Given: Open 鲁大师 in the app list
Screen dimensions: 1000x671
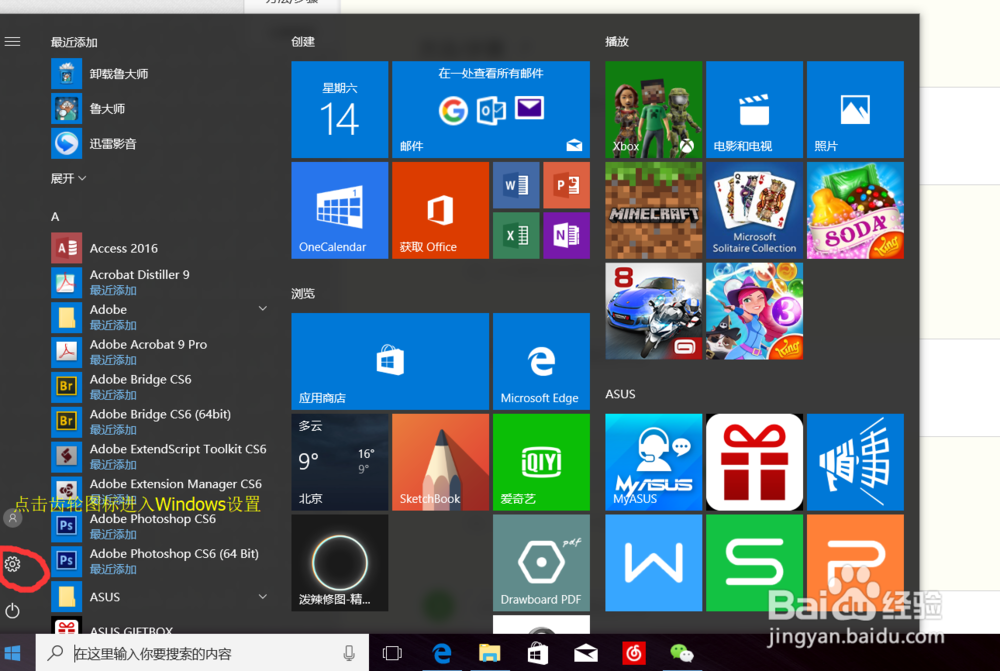Looking at the screenshot, I should (x=159, y=108).
